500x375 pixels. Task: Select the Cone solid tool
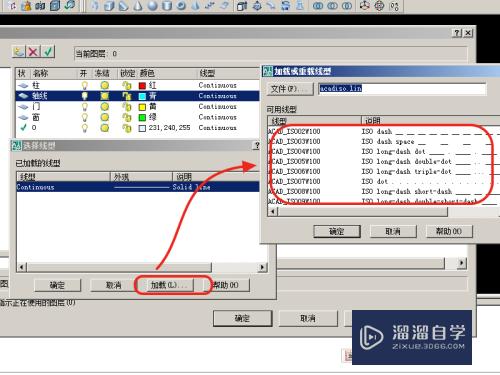point(138,5)
